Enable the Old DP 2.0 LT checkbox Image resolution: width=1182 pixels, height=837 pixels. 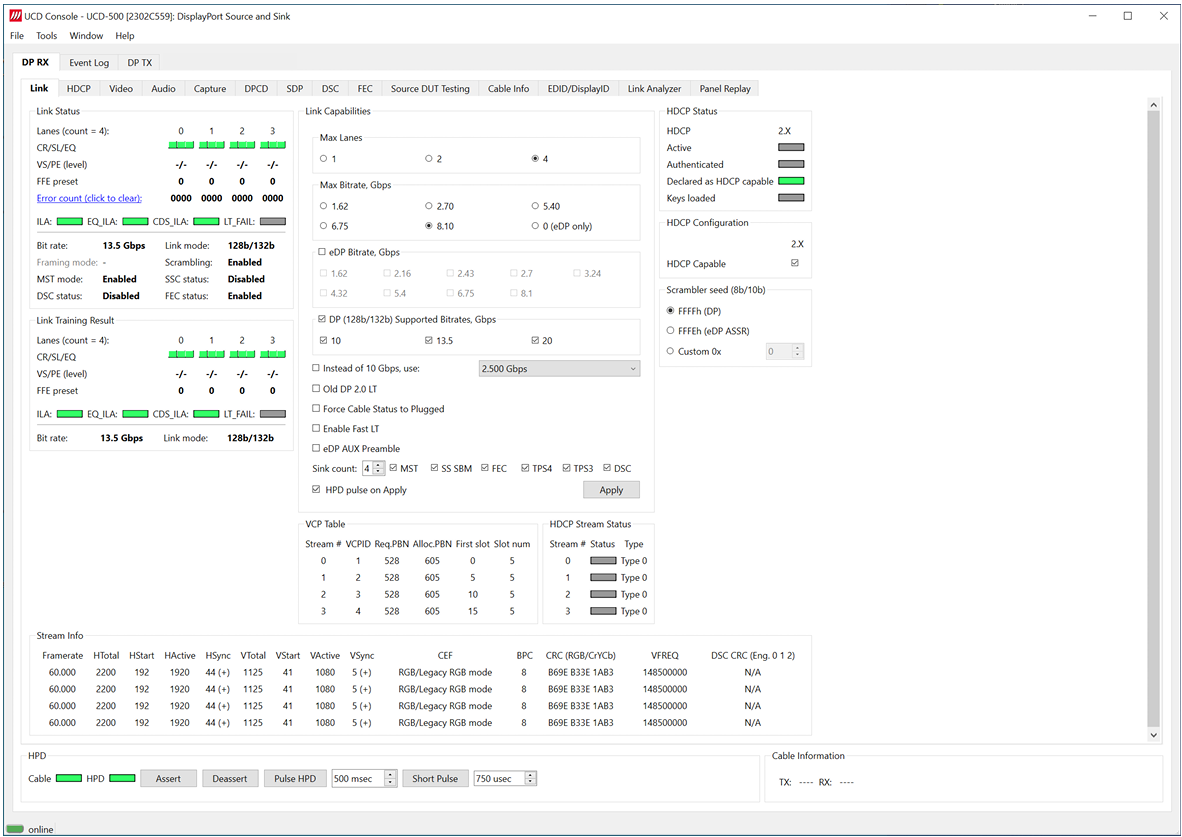click(317, 389)
